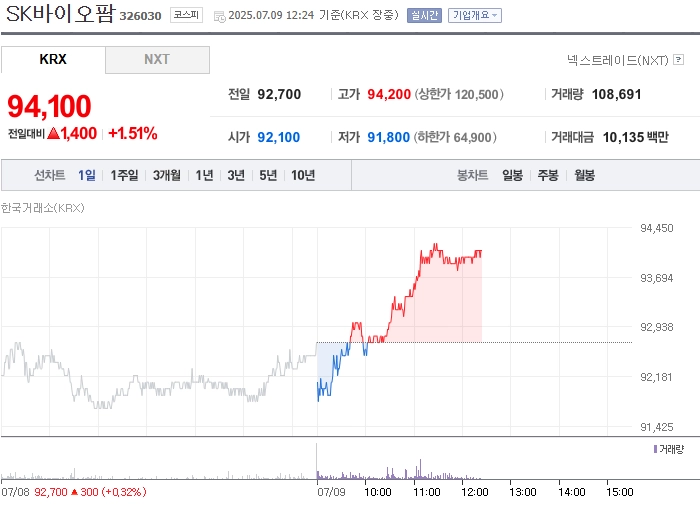Switch to the NXT tab

(157, 59)
